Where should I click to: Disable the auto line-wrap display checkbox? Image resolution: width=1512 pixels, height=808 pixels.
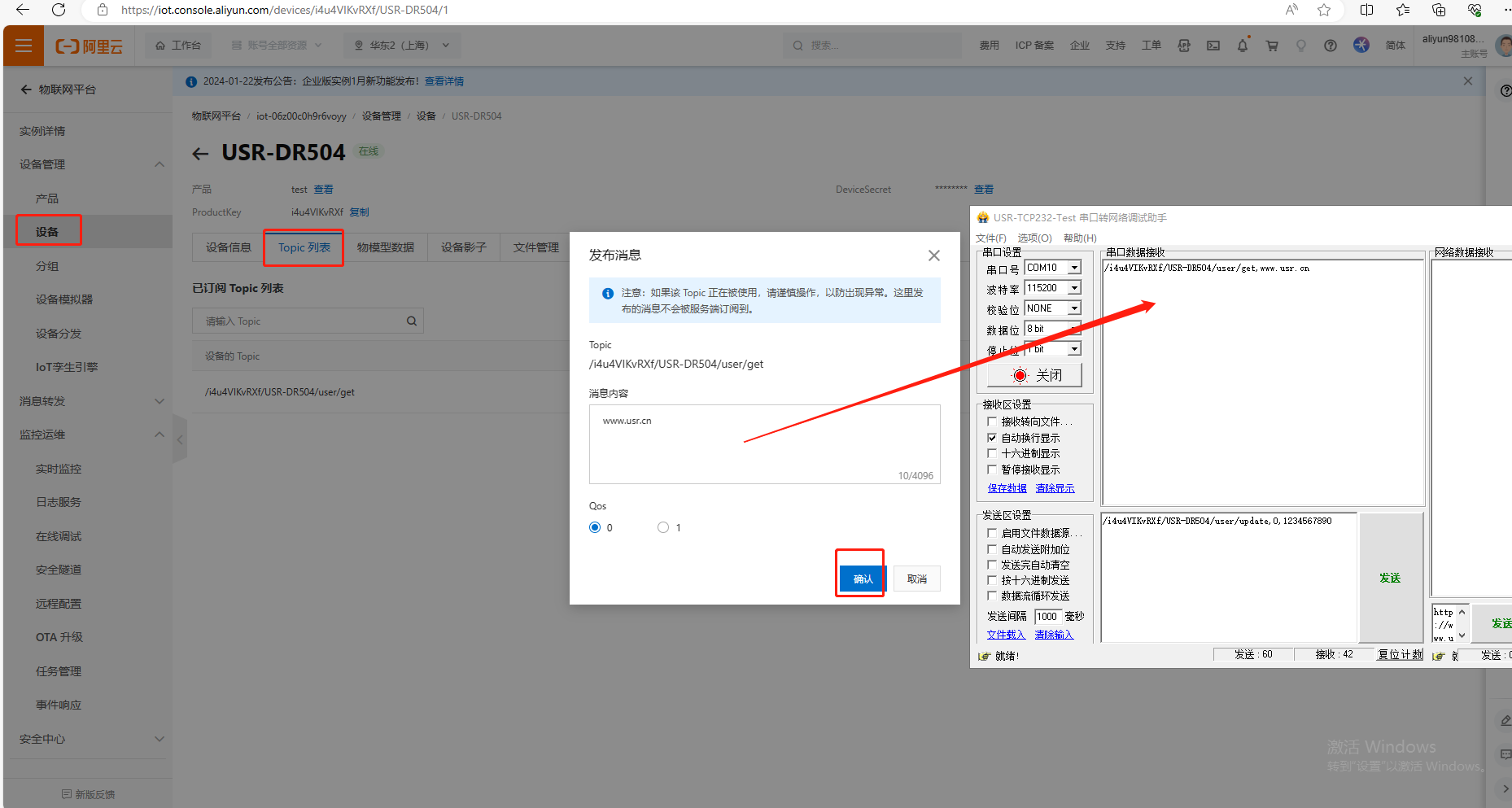point(992,438)
